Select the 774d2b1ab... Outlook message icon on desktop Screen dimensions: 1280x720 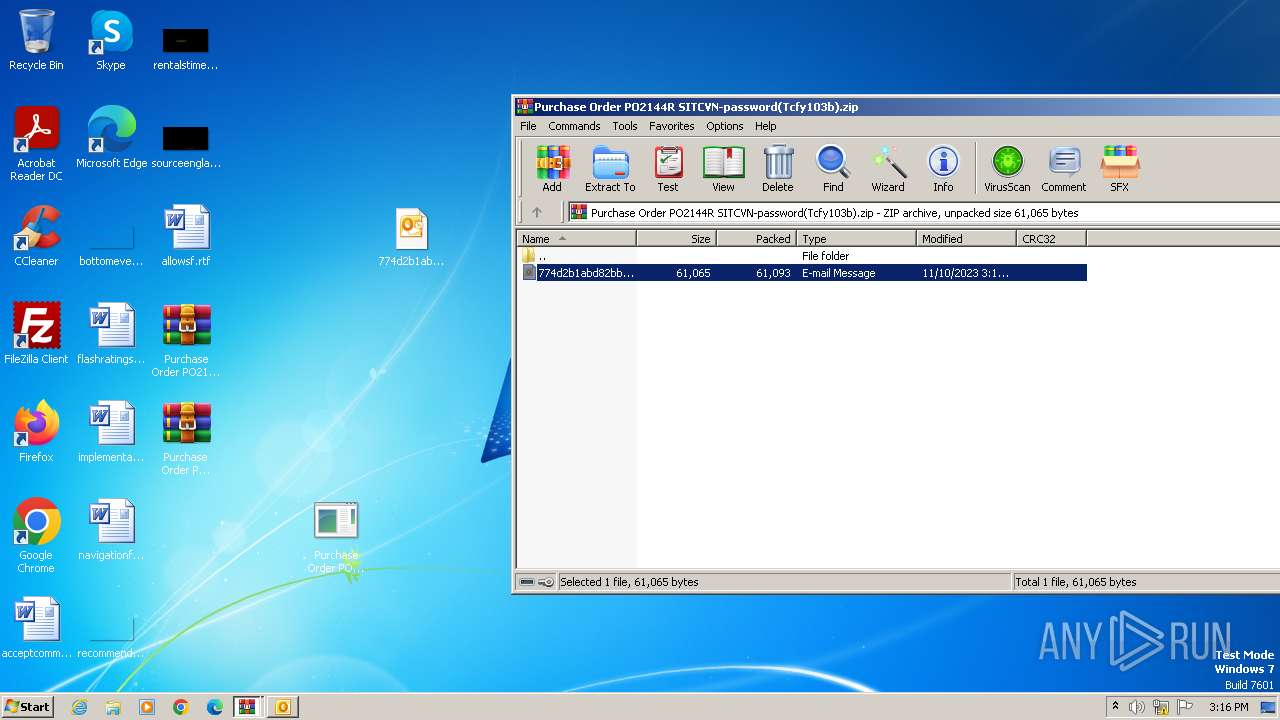coord(411,236)
